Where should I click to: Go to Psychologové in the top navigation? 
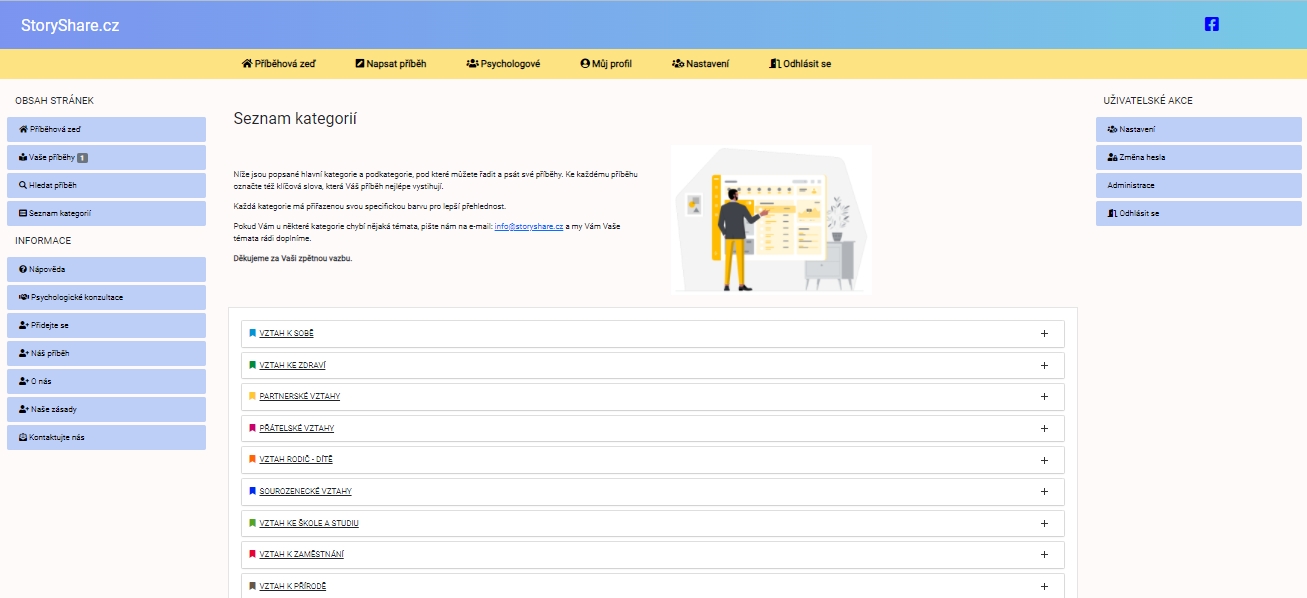(503, 64)
